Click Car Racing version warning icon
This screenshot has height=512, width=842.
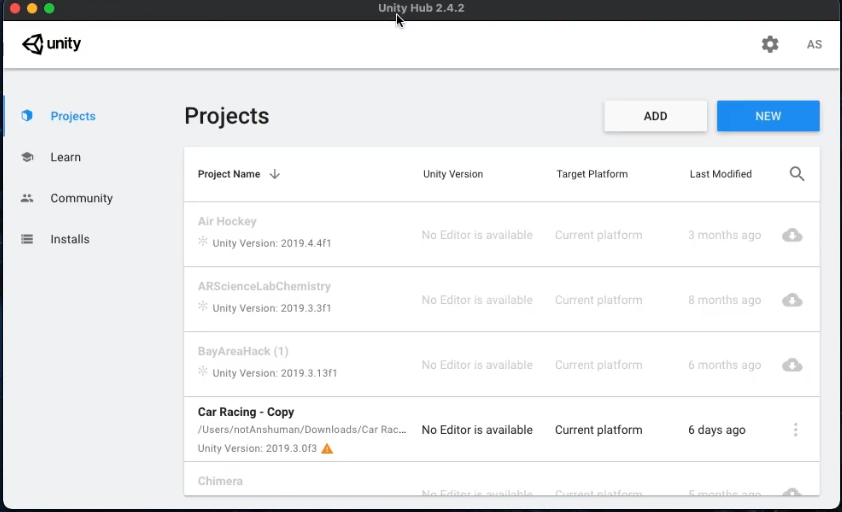pos(327,449)
